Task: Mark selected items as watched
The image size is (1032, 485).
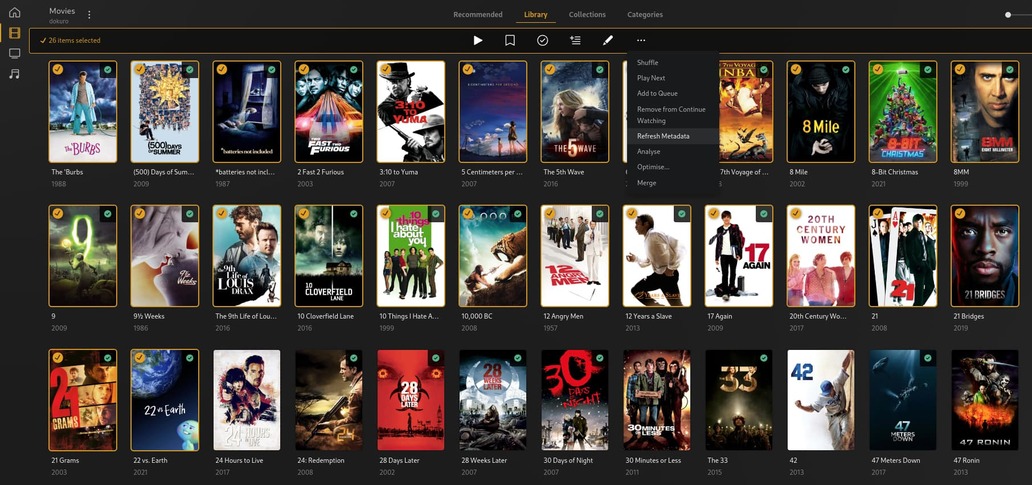Action: pyautogui.click(x=542, y=41)
